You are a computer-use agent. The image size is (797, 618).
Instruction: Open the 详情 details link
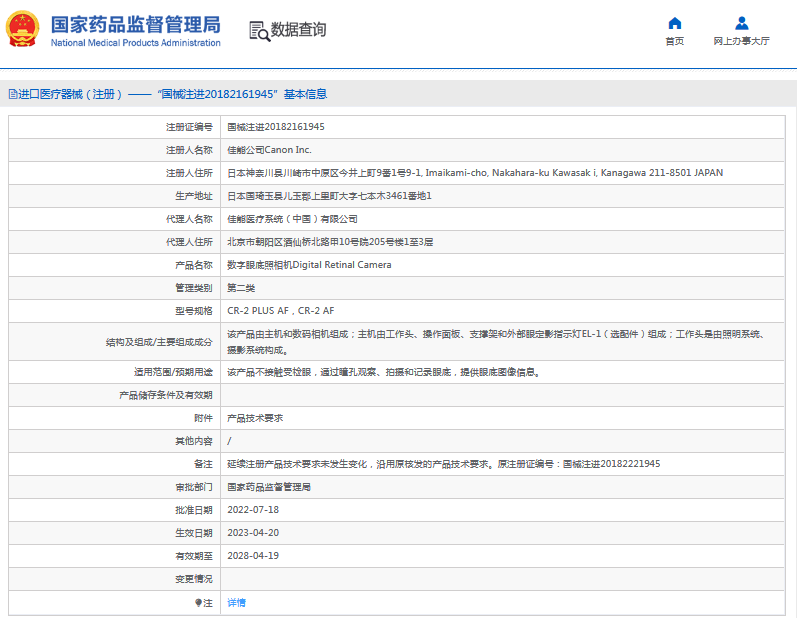point(236,603)
